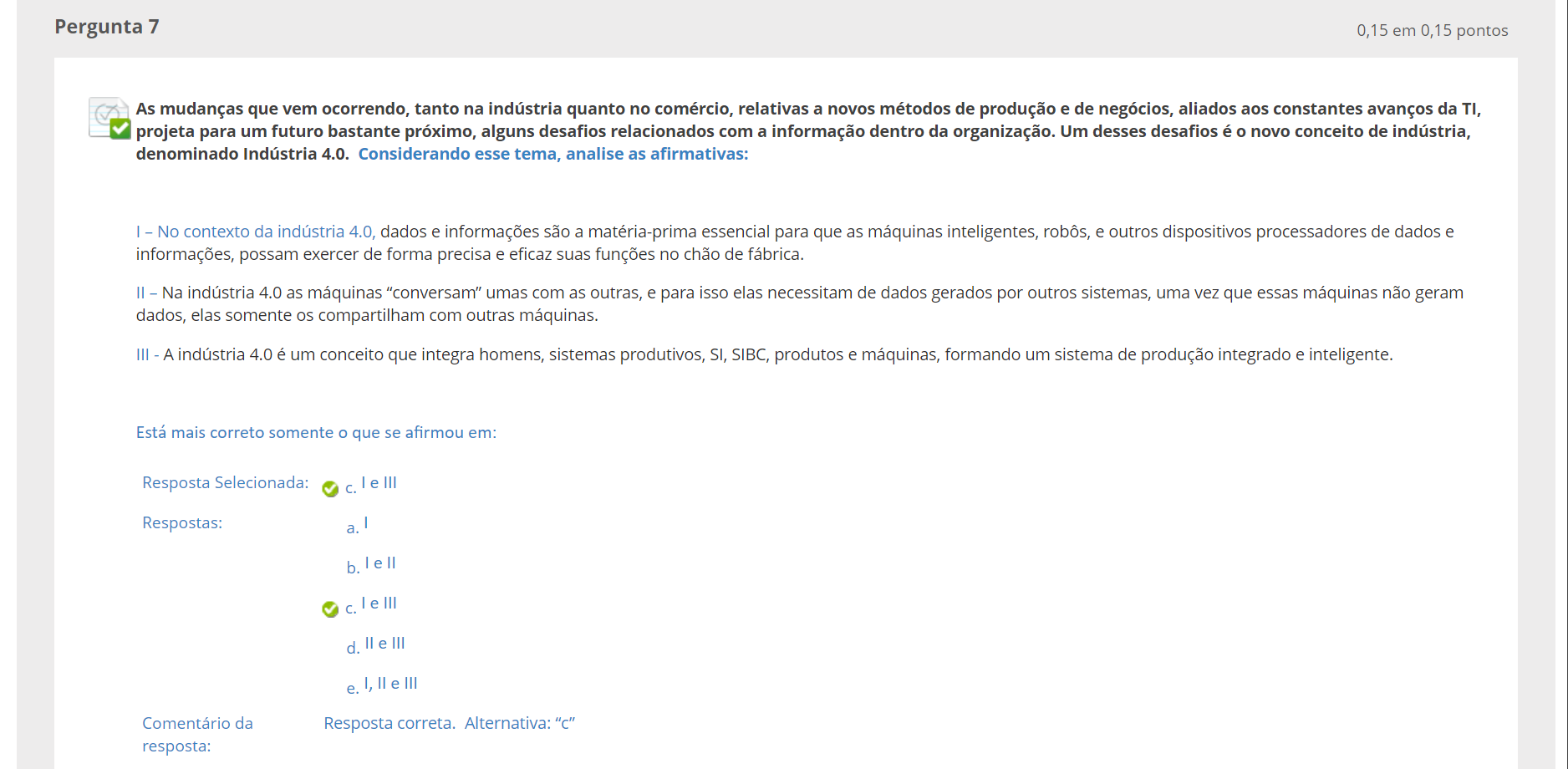Viewport: 1568px width, 769px height.
Task: Select answer option b. I e II
Action: click(372, 565)
